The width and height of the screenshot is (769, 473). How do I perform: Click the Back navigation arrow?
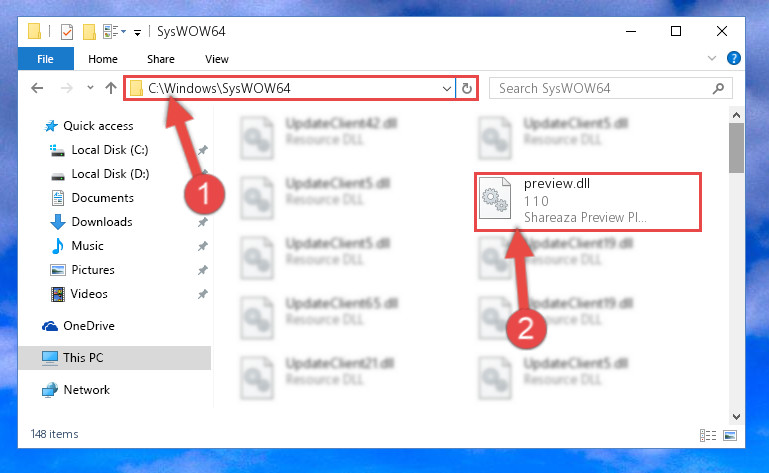point(37,88)
